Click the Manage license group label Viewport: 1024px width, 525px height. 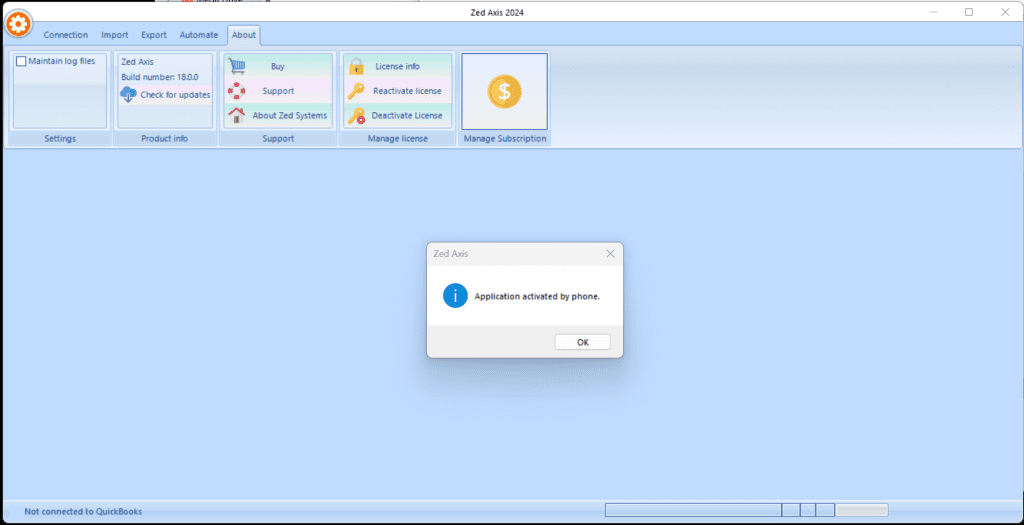point(397,138)
